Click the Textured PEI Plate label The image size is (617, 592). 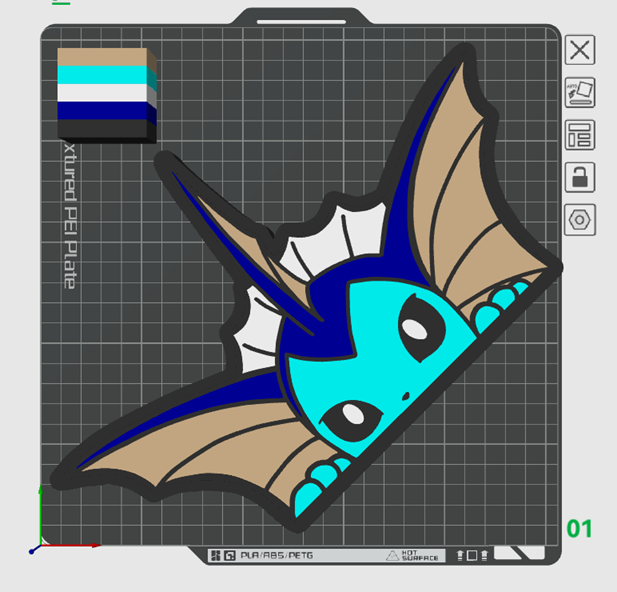coord(68,215)
